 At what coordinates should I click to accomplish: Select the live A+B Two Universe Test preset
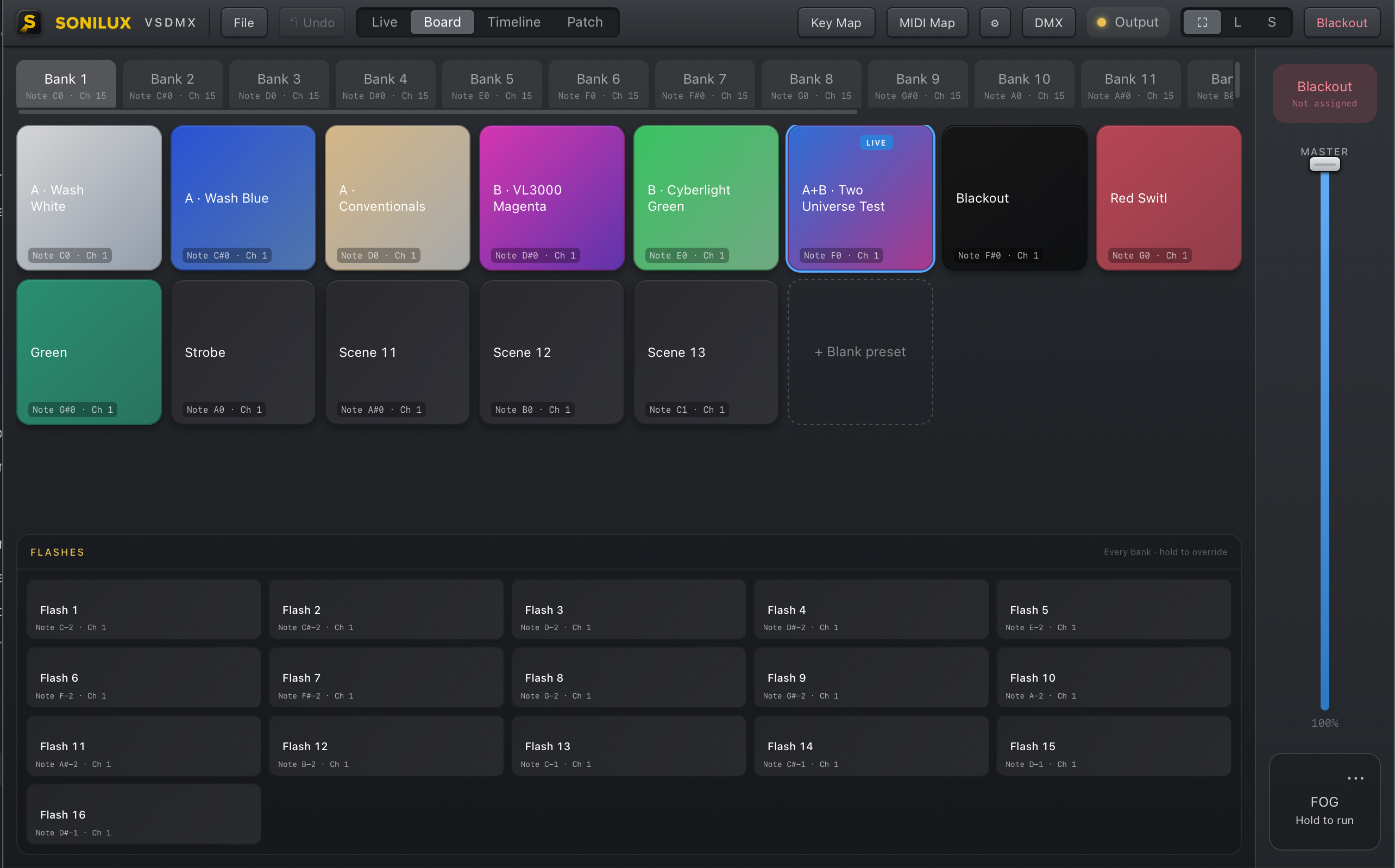point(860,198)
